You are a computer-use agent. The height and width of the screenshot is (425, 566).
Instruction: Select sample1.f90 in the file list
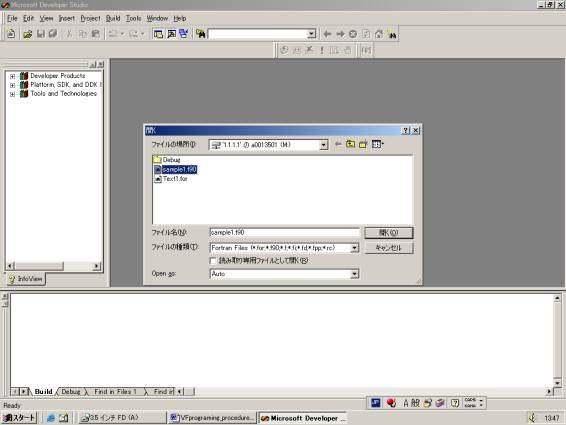(x=175, y=169)
